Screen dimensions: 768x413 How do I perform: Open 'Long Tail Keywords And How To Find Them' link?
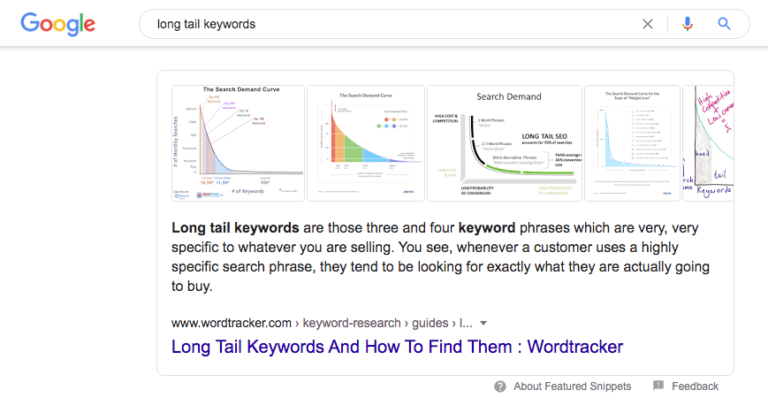click(x=397, y=347)
